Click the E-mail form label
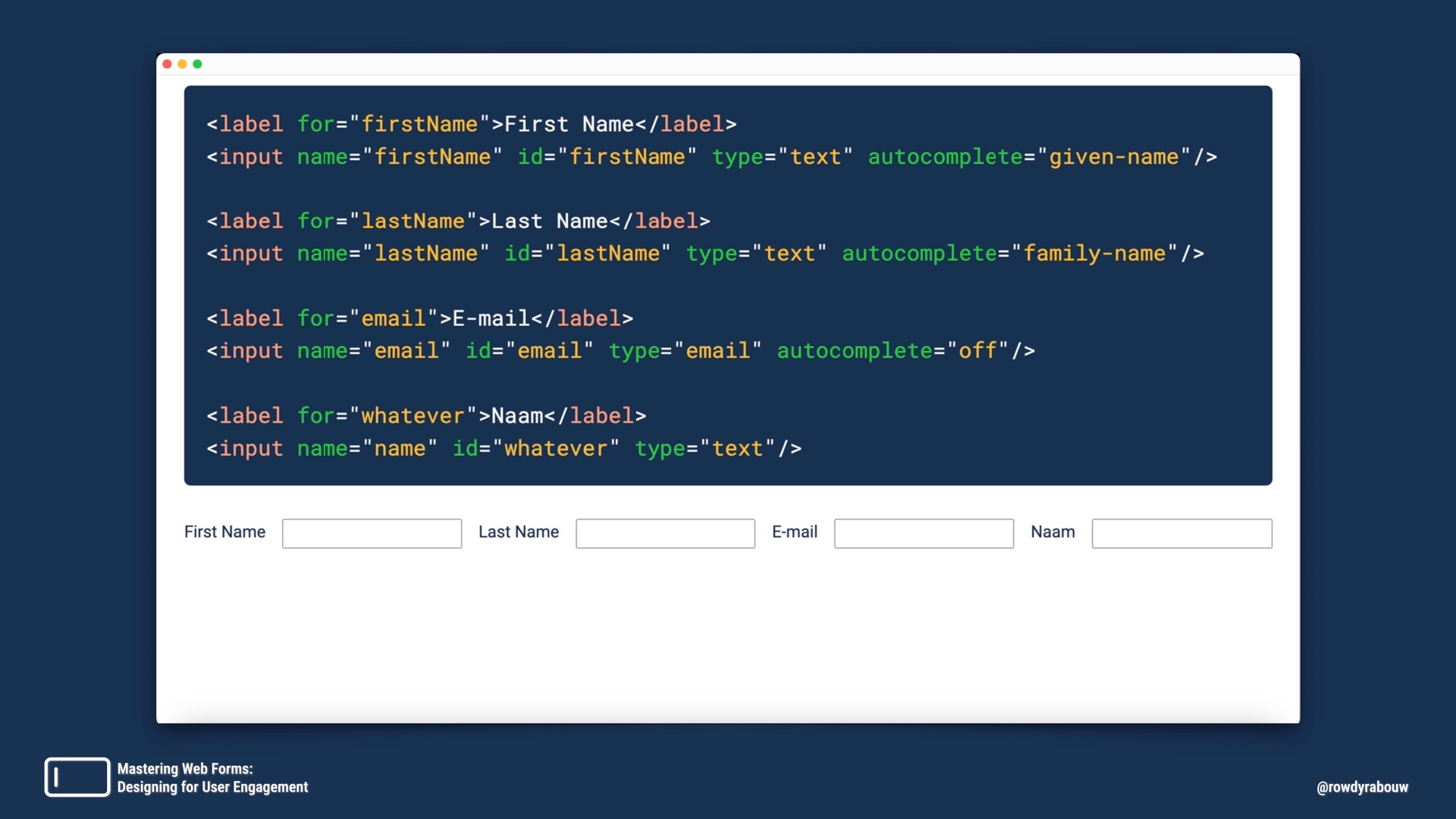 [x=795, y=532]
